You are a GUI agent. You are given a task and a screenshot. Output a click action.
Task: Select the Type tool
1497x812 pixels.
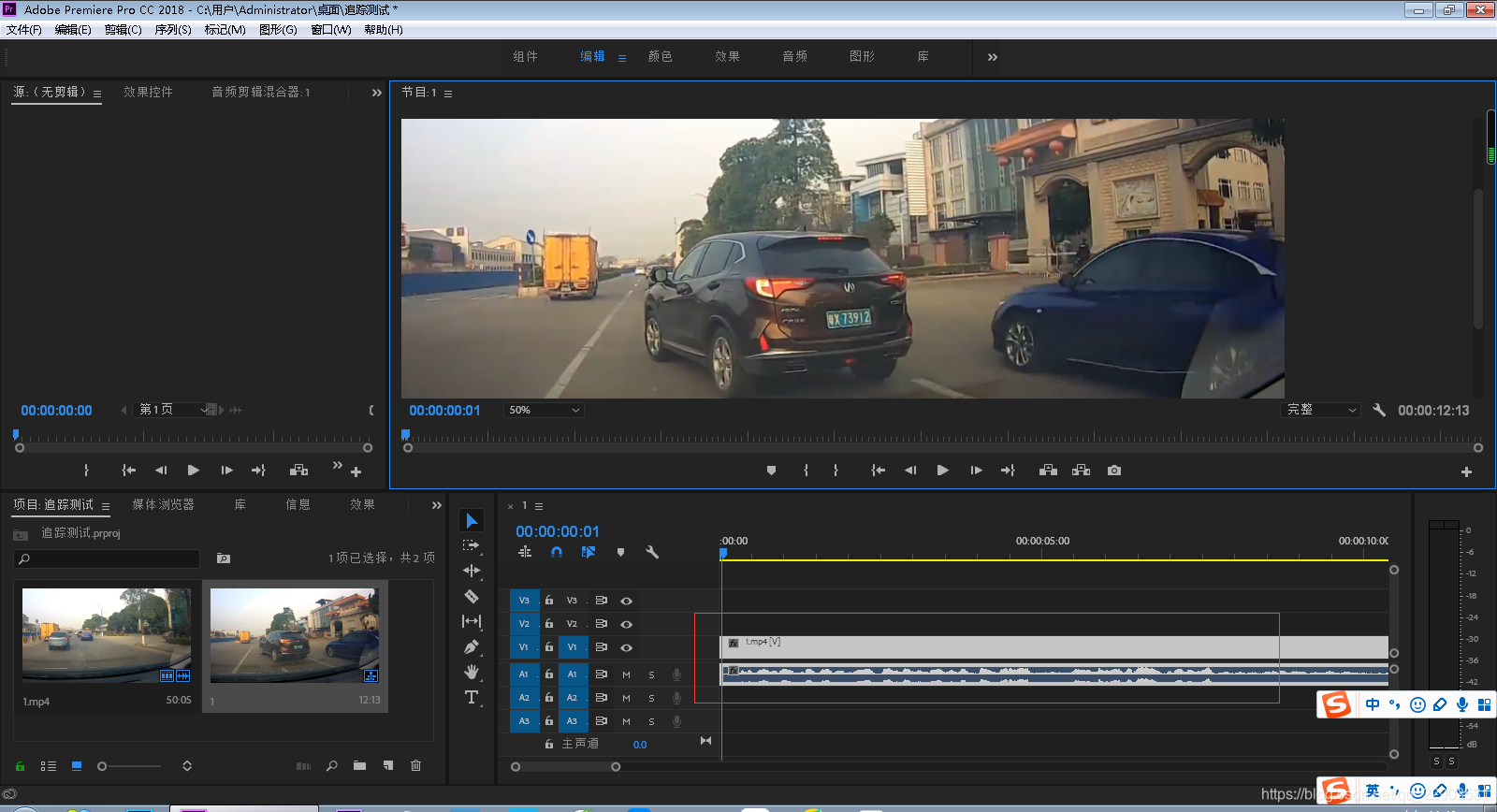tap(472, 697)
